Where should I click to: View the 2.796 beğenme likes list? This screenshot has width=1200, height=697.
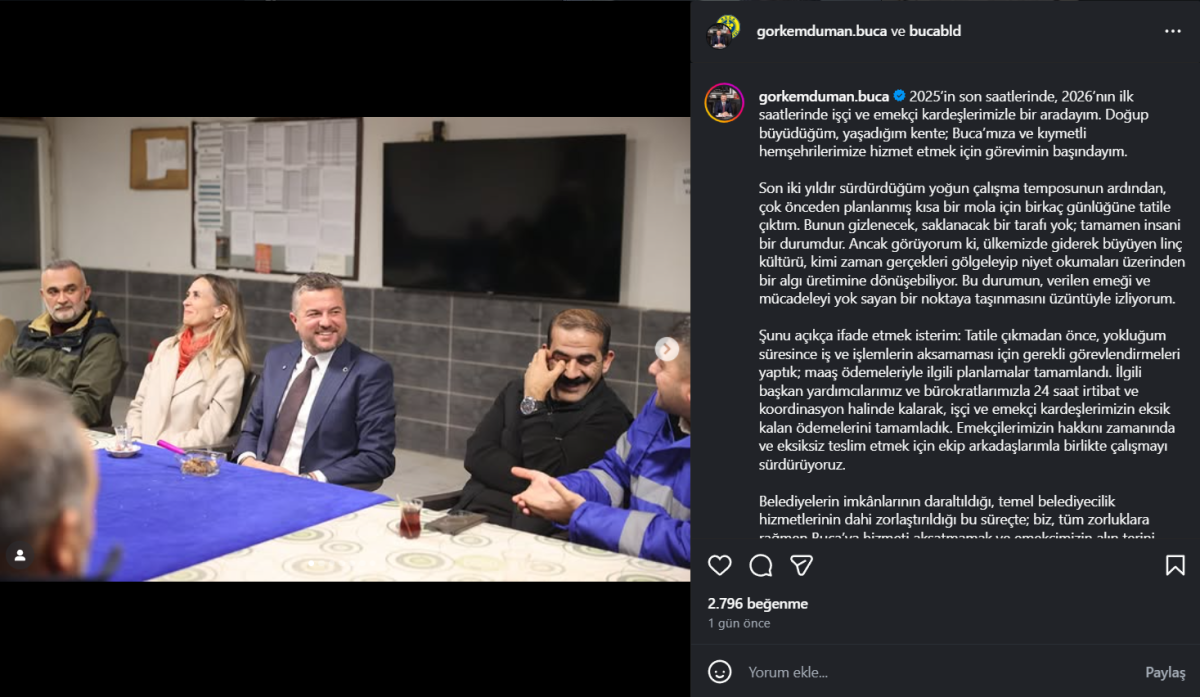(757, 604)
